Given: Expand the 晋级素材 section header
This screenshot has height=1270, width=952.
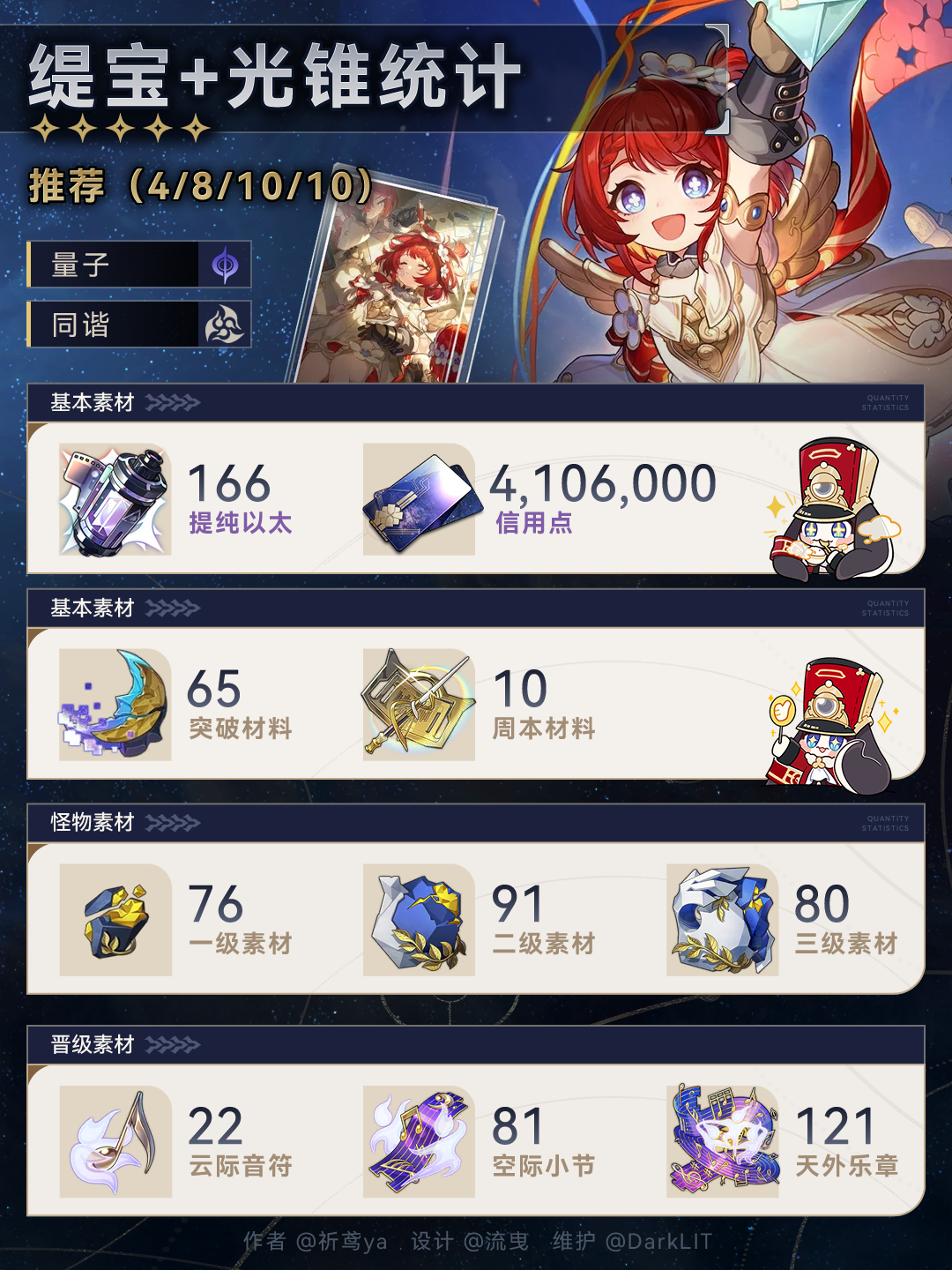Looking at the screenshot, I should 476,1045.
